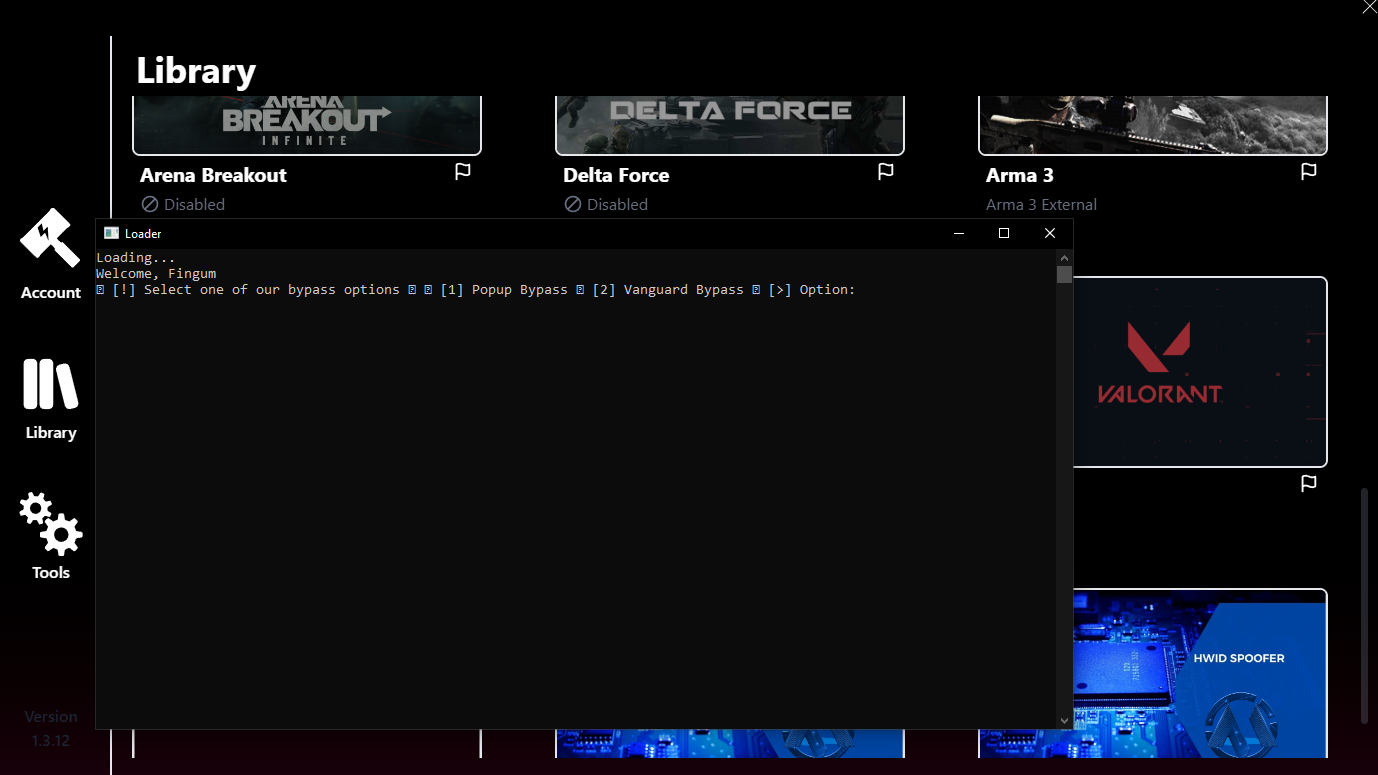
Task: Open the Tools gears icon
Action: [50, 524]
